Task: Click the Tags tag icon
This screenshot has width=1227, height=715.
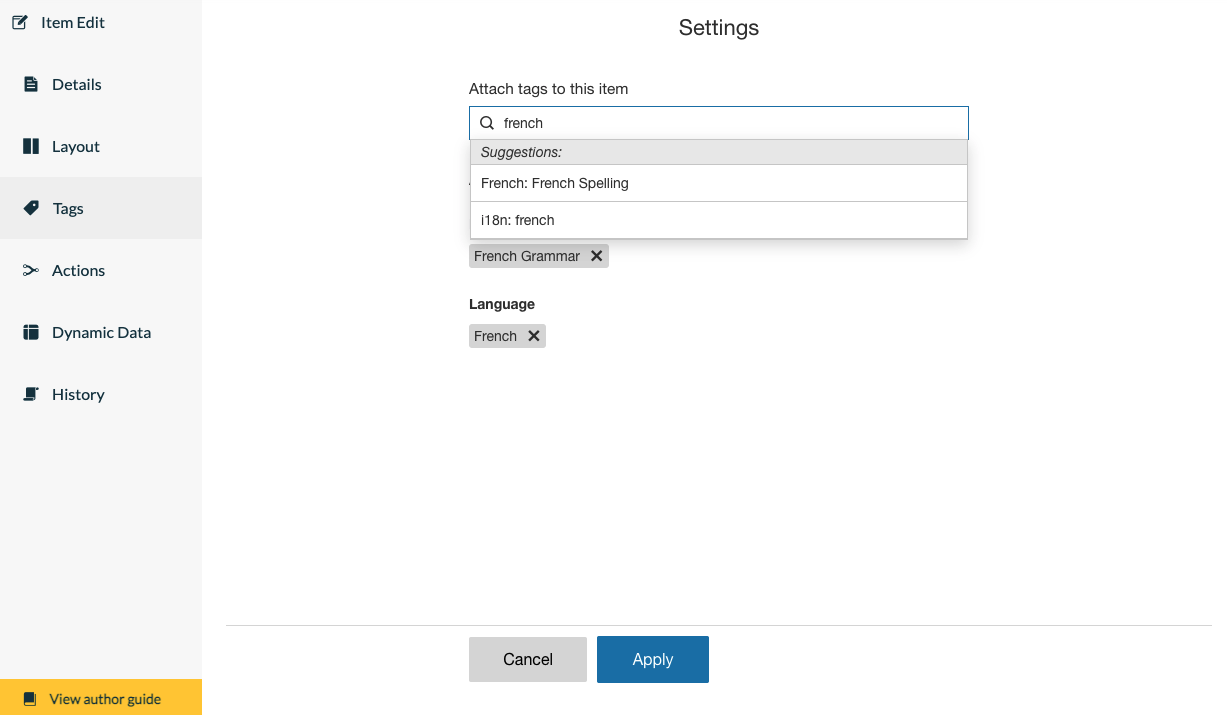Action: [x=31, y=208]
